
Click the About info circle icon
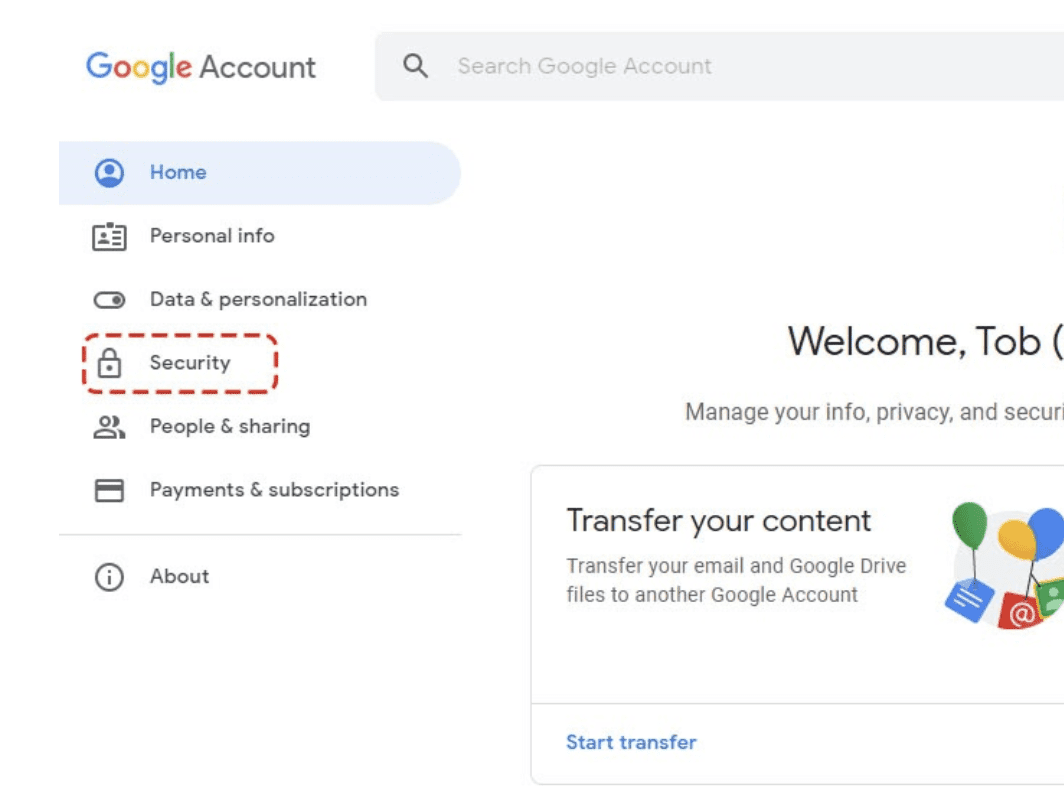(x=109, y=577)
